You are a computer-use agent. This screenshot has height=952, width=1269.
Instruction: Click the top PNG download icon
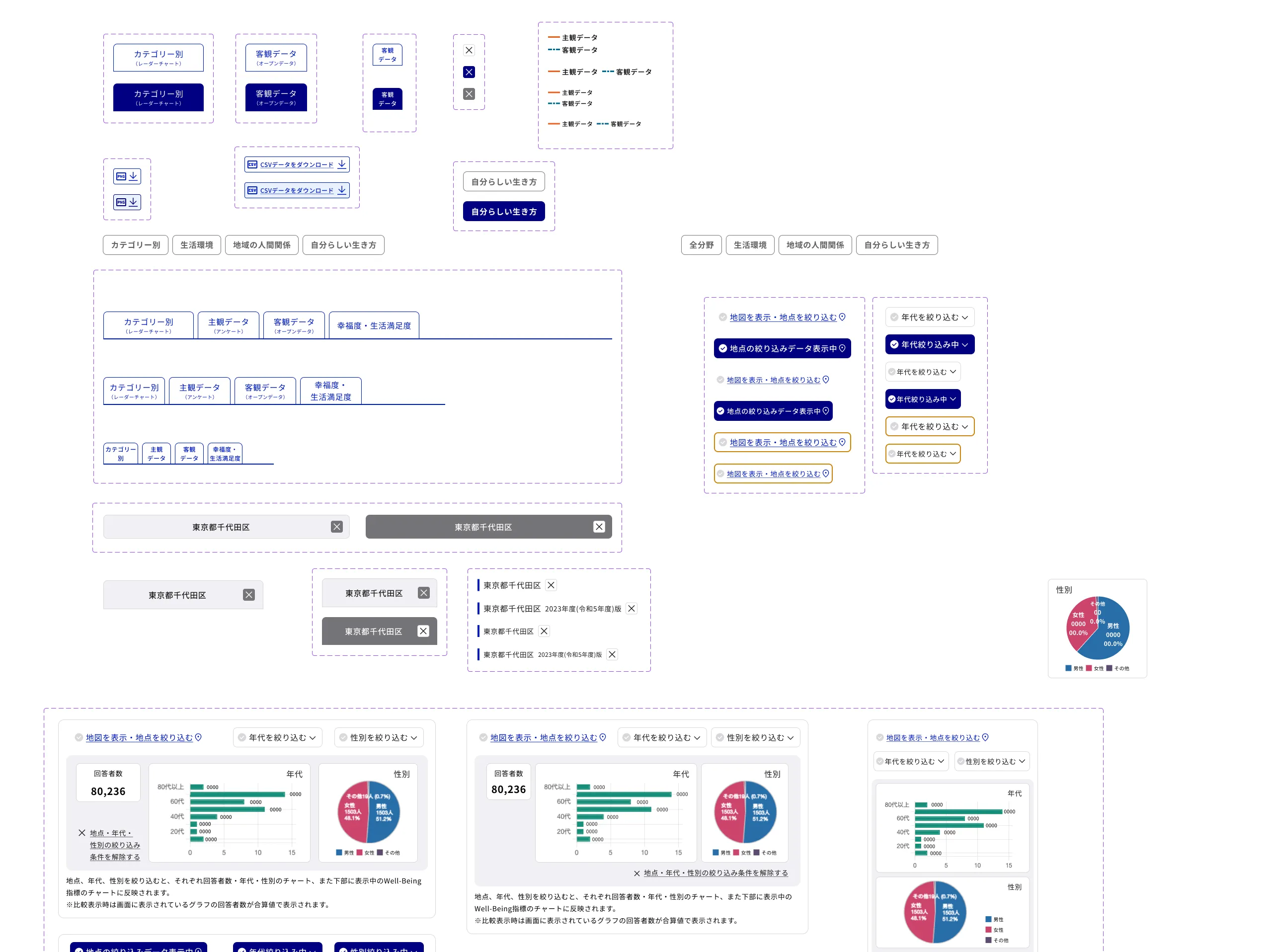click(x=127, y=176)
